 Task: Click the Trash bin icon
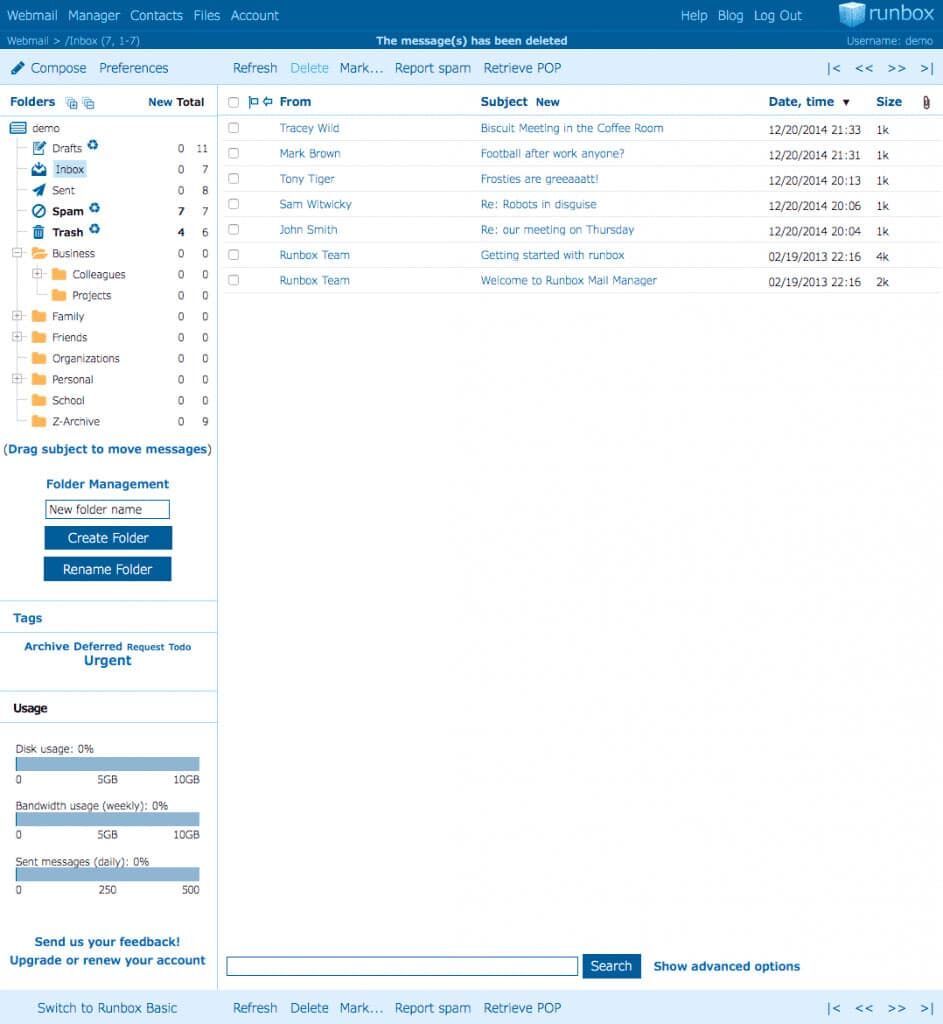(x=39, y=232)
